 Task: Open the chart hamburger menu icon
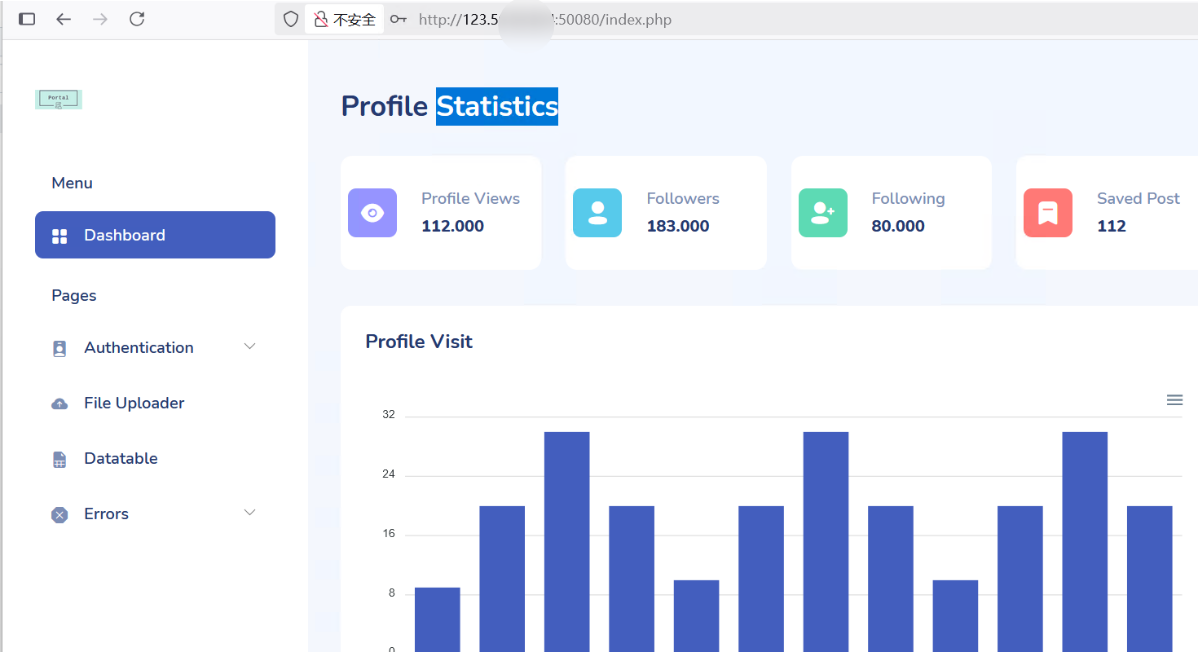(x=1174, y=400)
